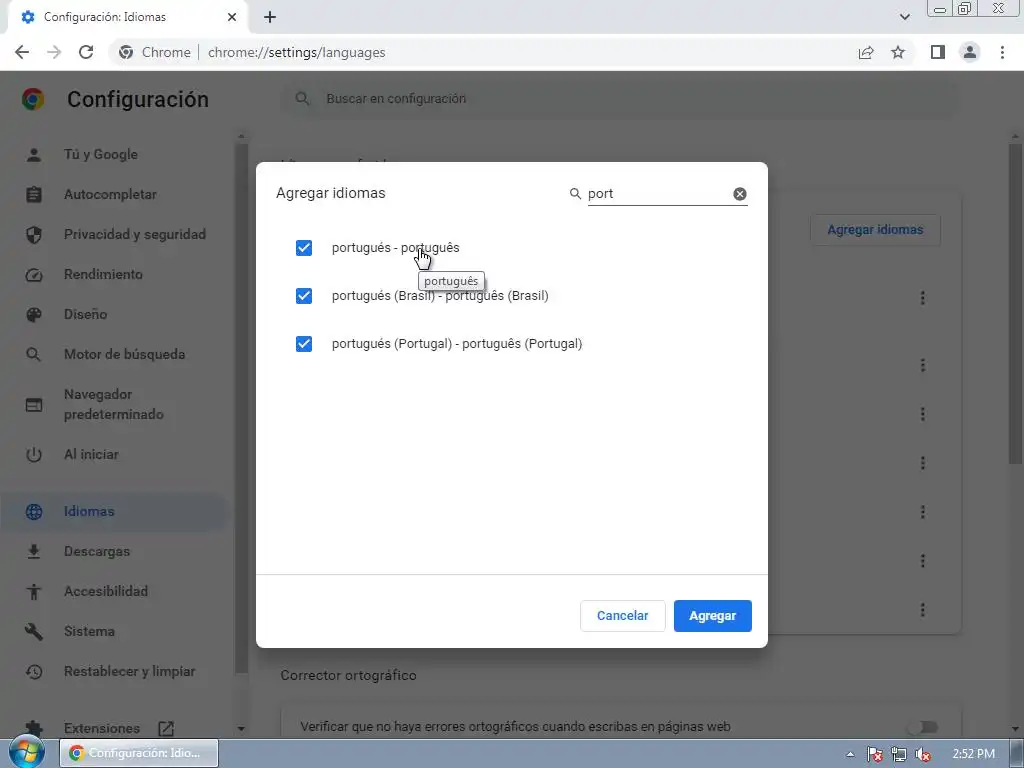This screenshot has width=1024, height=768.
Task: Share this page using the share icon
Action: click(x=866, y=52)
